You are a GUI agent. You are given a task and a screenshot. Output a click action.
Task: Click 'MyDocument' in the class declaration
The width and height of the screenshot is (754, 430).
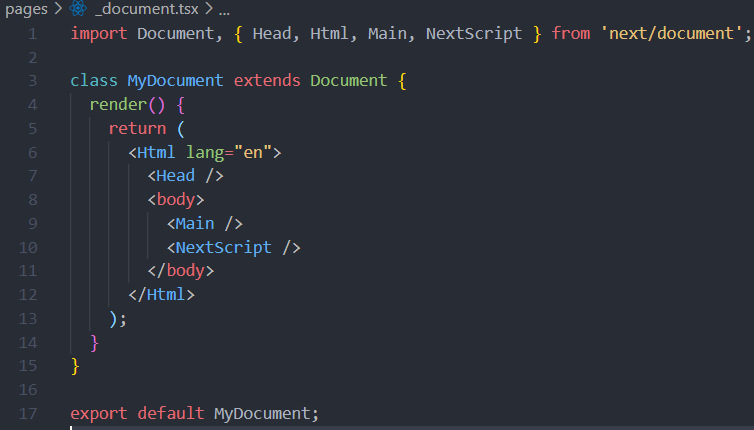coord(175,80)
